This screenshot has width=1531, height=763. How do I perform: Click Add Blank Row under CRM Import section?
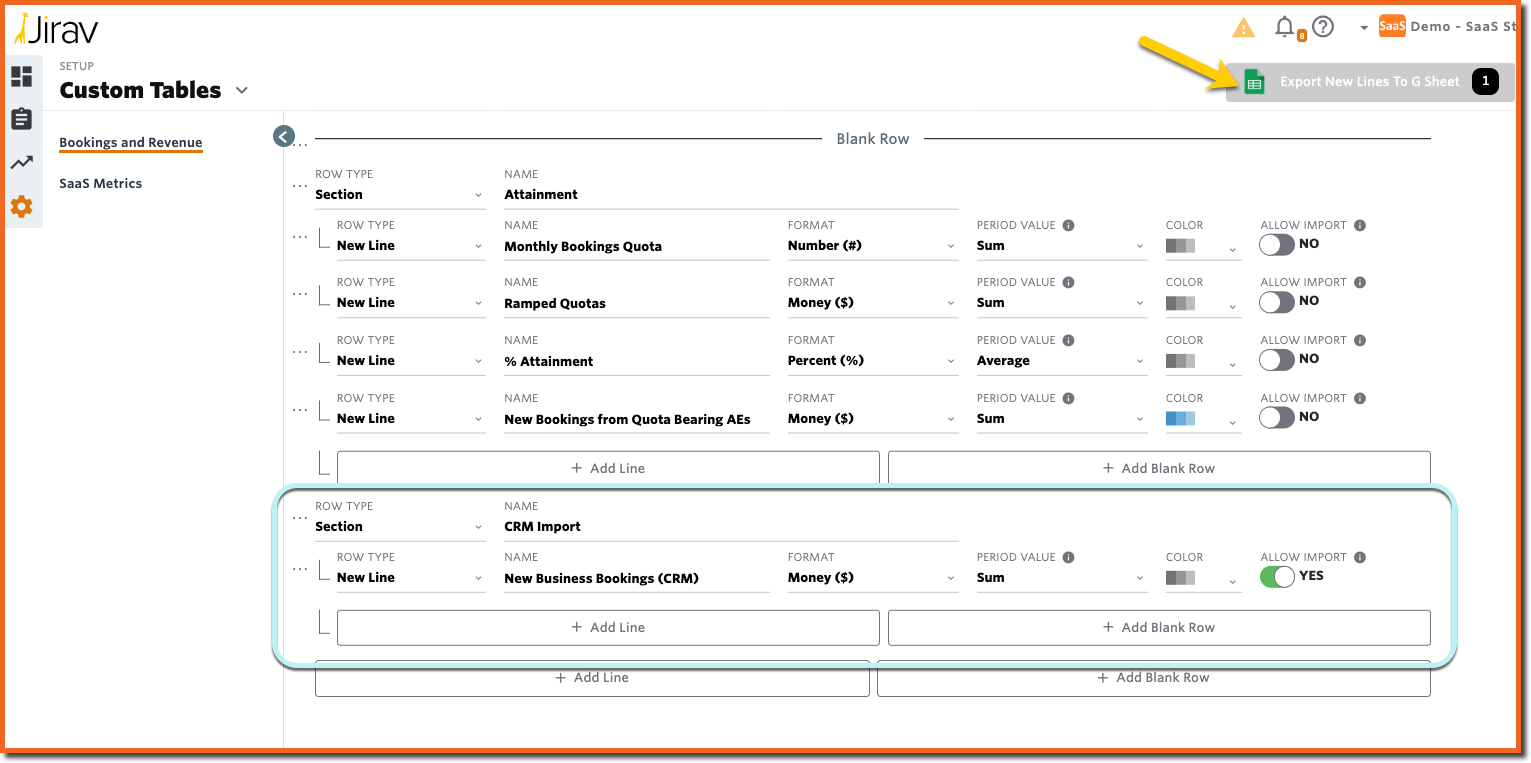(x=1159, y=627)
